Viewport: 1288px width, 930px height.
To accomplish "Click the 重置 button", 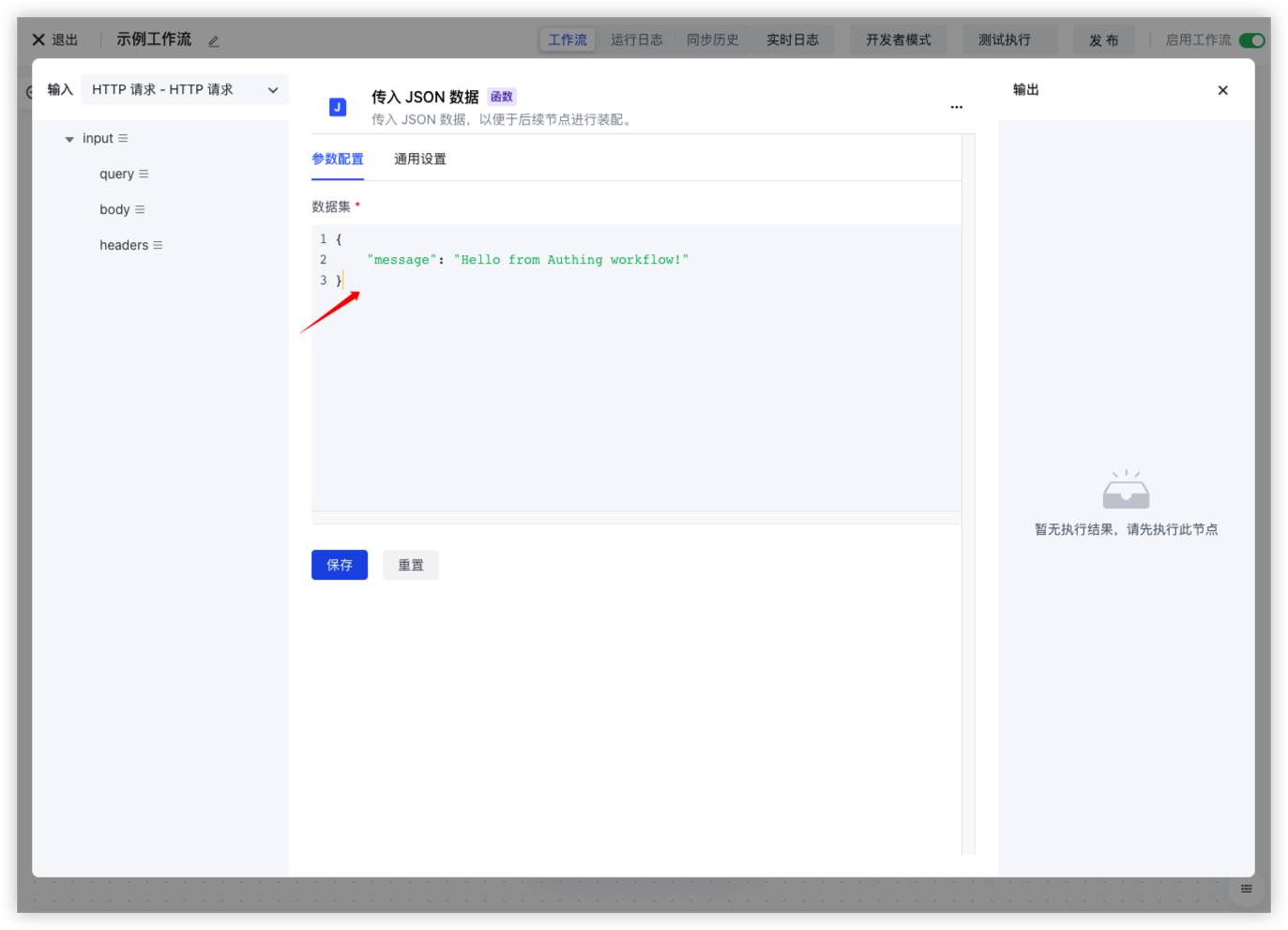I will pos(410,565).
